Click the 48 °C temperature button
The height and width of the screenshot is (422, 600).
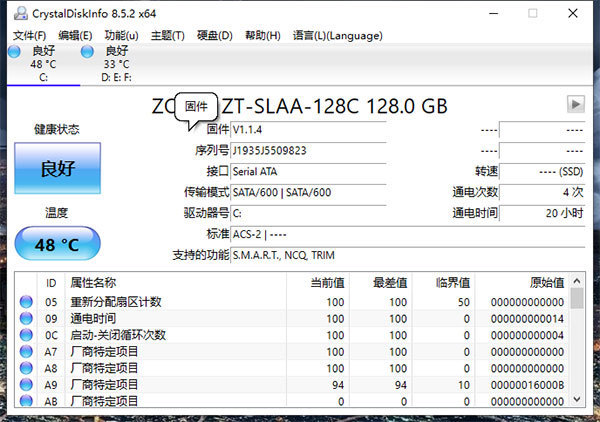[x=58, y=244]
